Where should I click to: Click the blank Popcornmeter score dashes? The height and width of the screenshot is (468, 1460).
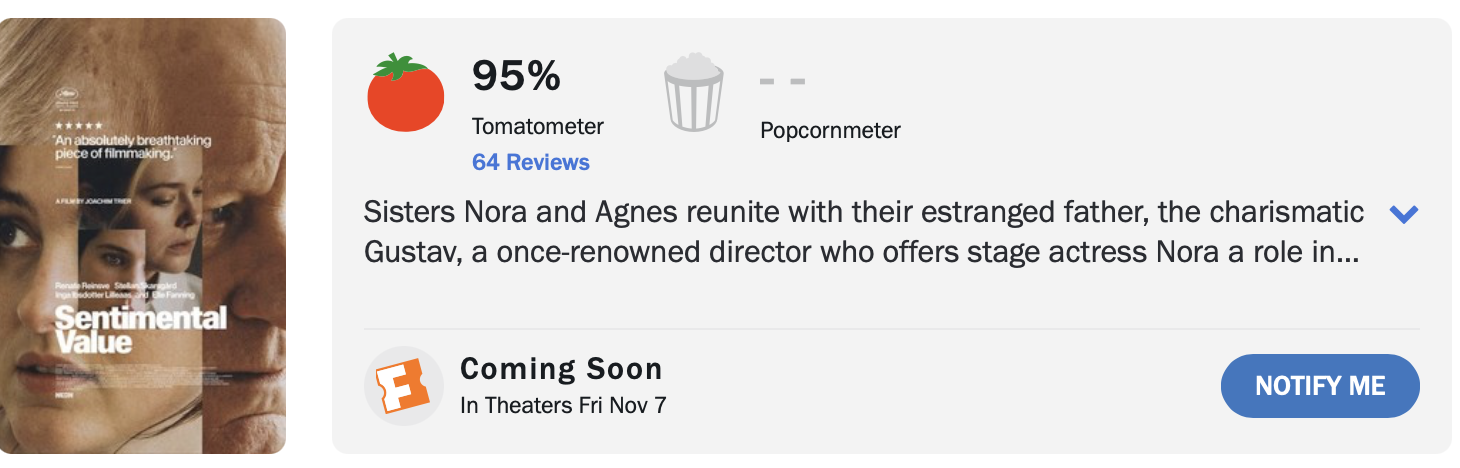coord(782,80)
